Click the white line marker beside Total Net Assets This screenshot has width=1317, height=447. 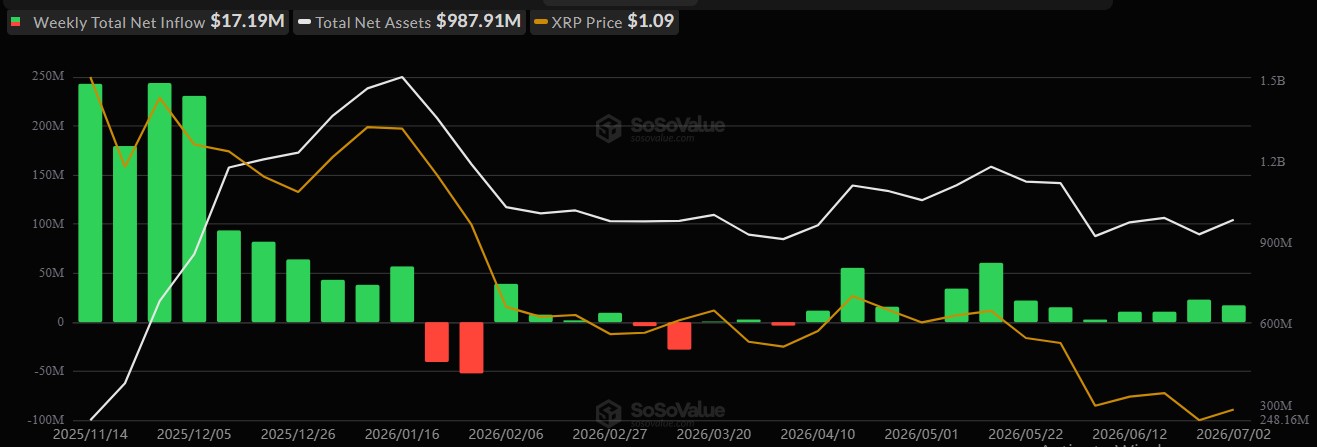(x=304, y=22)
